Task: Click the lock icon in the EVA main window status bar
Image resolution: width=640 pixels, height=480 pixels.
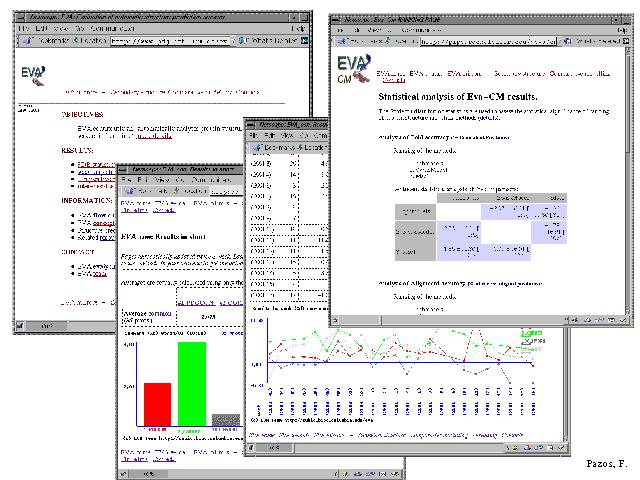Action: (x=19, y=326)
